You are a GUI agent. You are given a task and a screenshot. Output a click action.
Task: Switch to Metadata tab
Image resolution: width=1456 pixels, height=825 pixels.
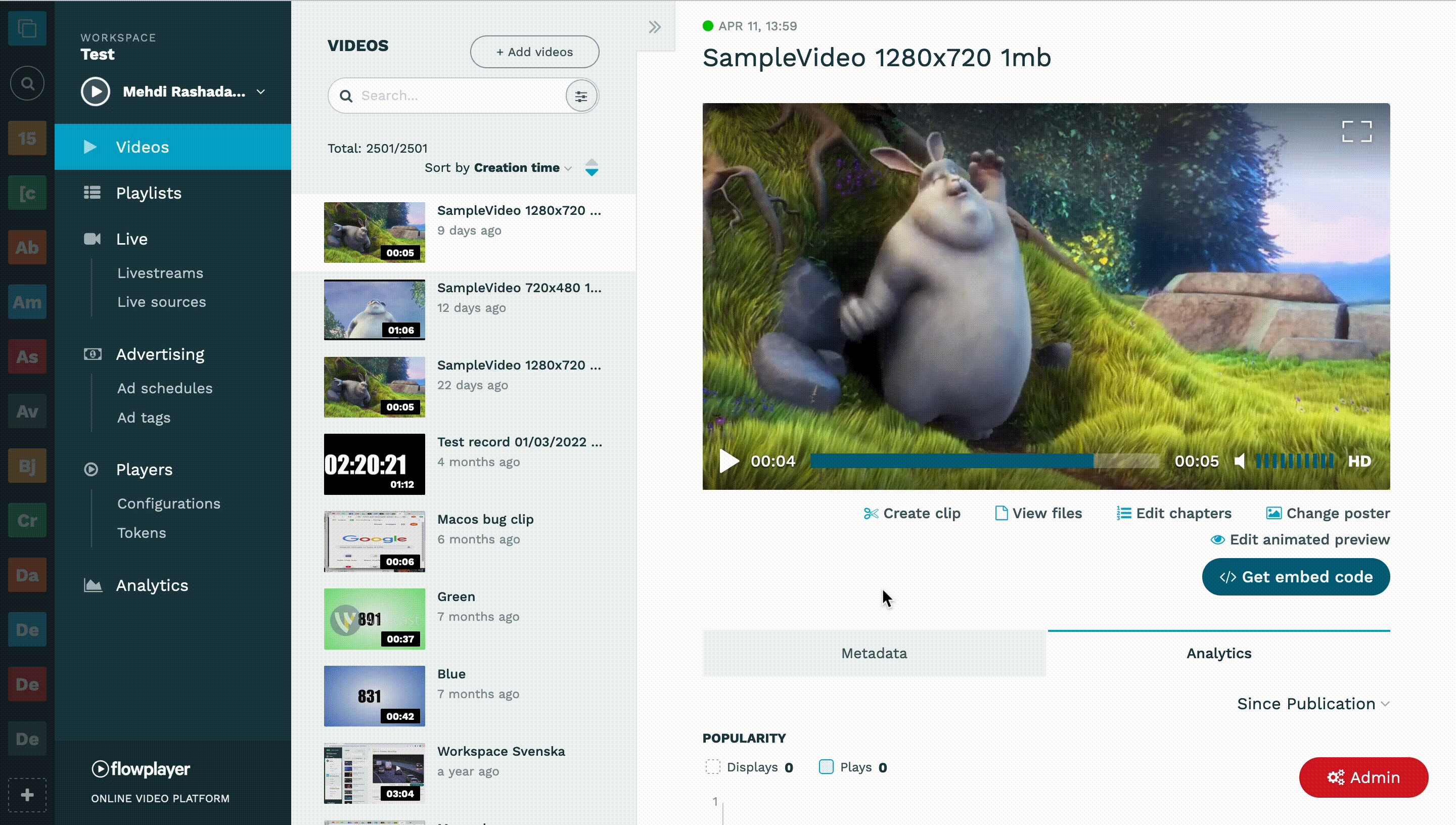pyautogui.click(x=874, y=653)
